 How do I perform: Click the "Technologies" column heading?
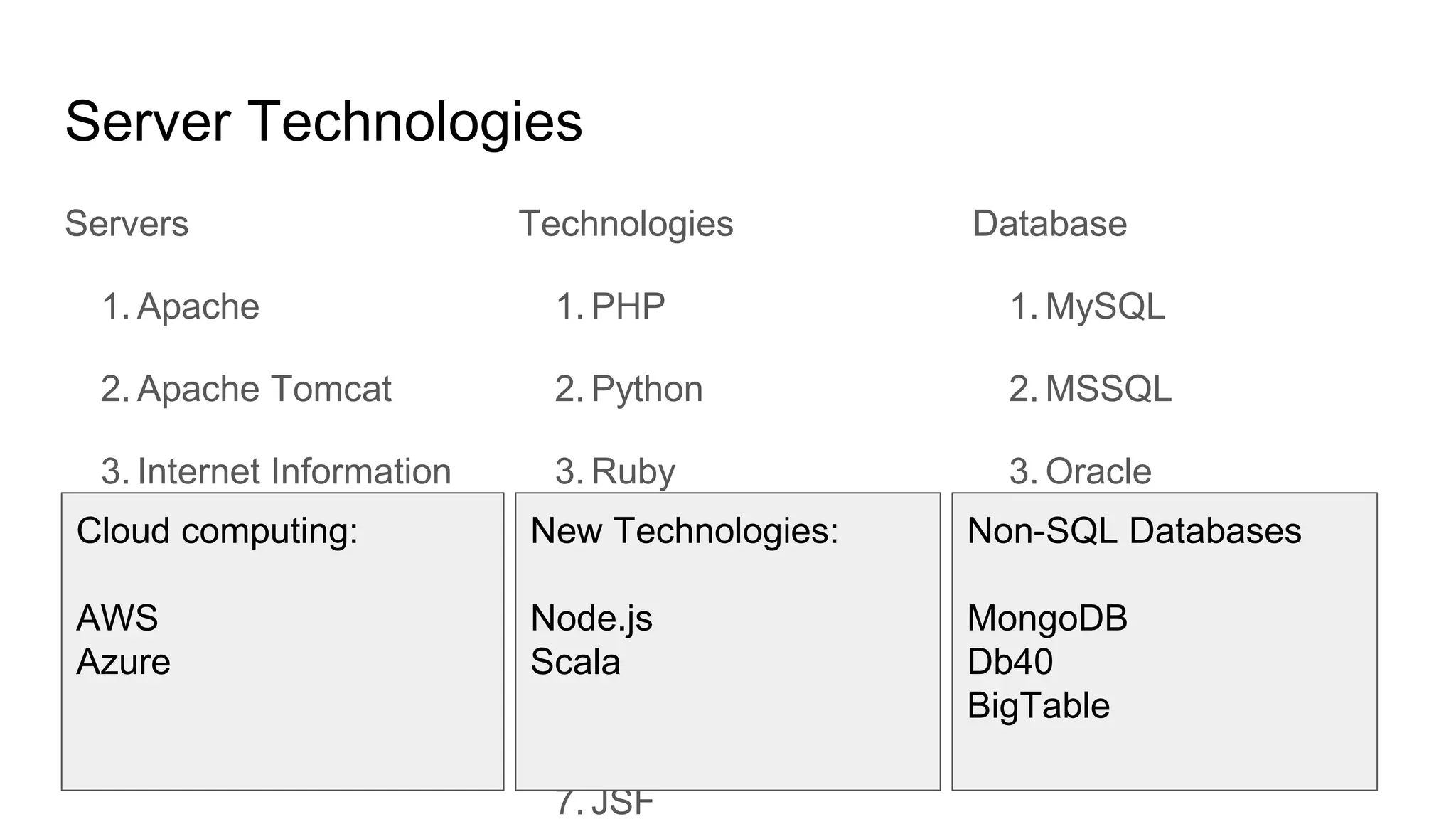[626, 224]
